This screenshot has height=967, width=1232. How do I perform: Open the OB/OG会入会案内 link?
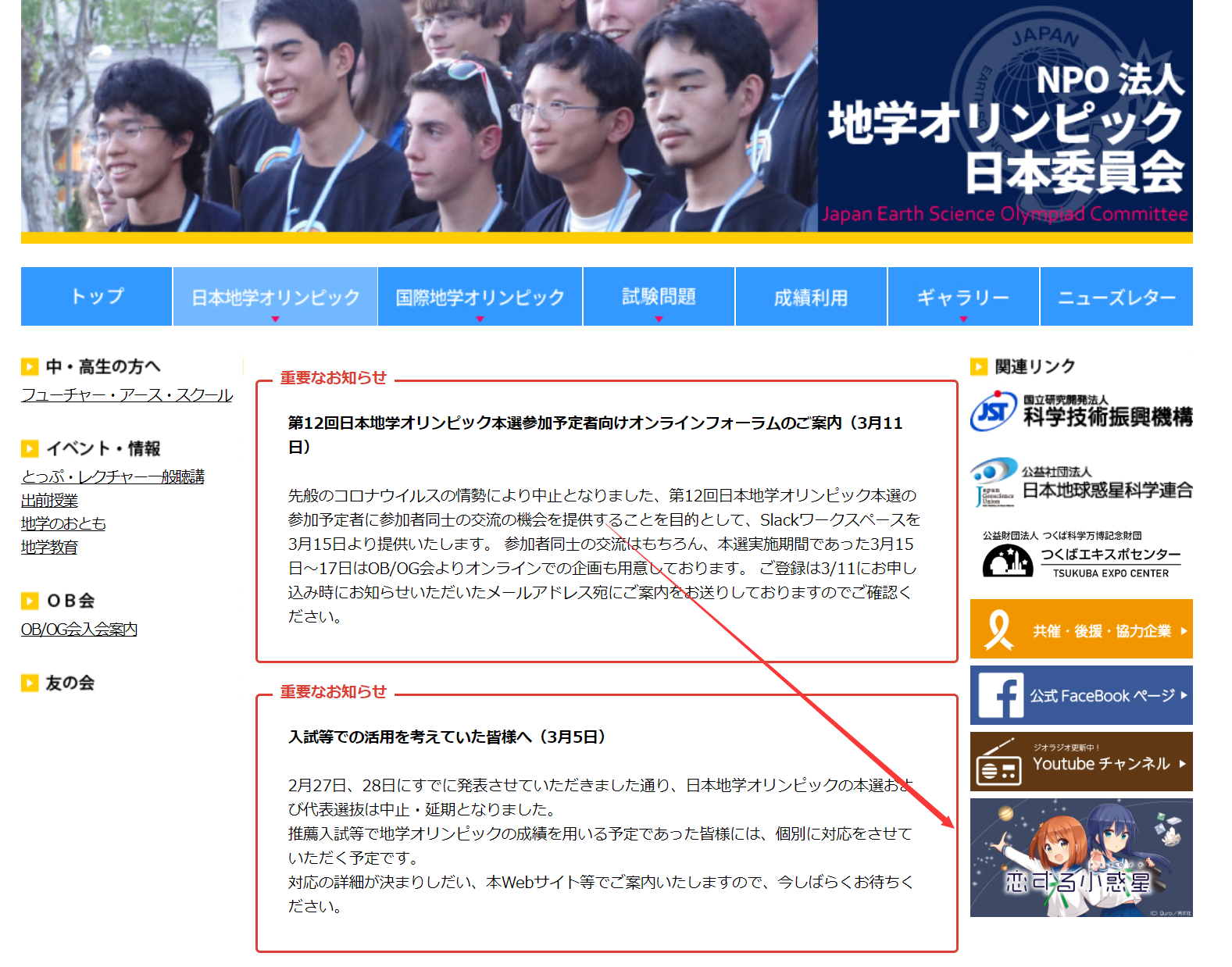(x=79, y=629)
